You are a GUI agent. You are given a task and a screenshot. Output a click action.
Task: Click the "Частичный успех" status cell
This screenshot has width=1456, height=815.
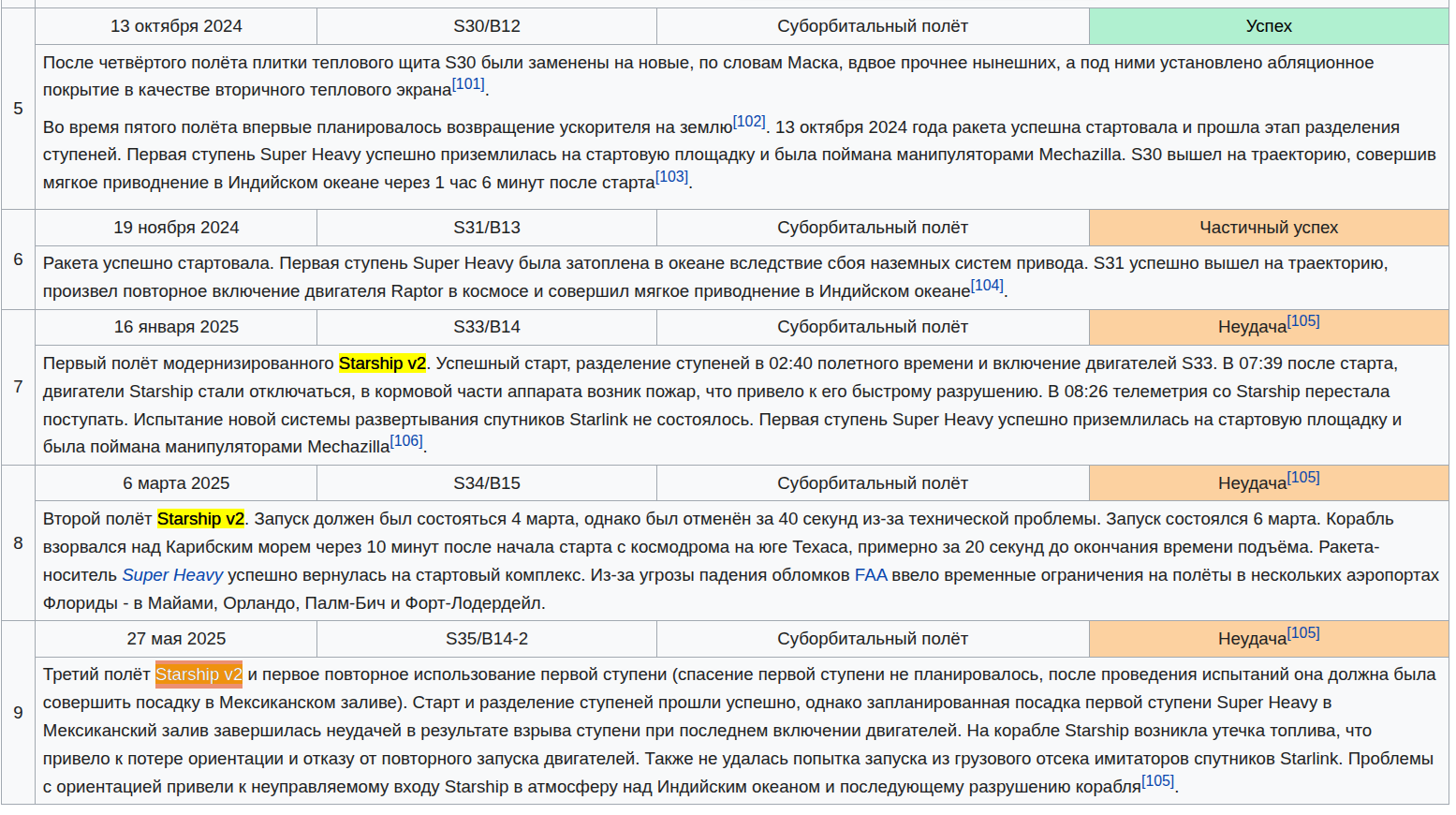(x=1269, y=228)
